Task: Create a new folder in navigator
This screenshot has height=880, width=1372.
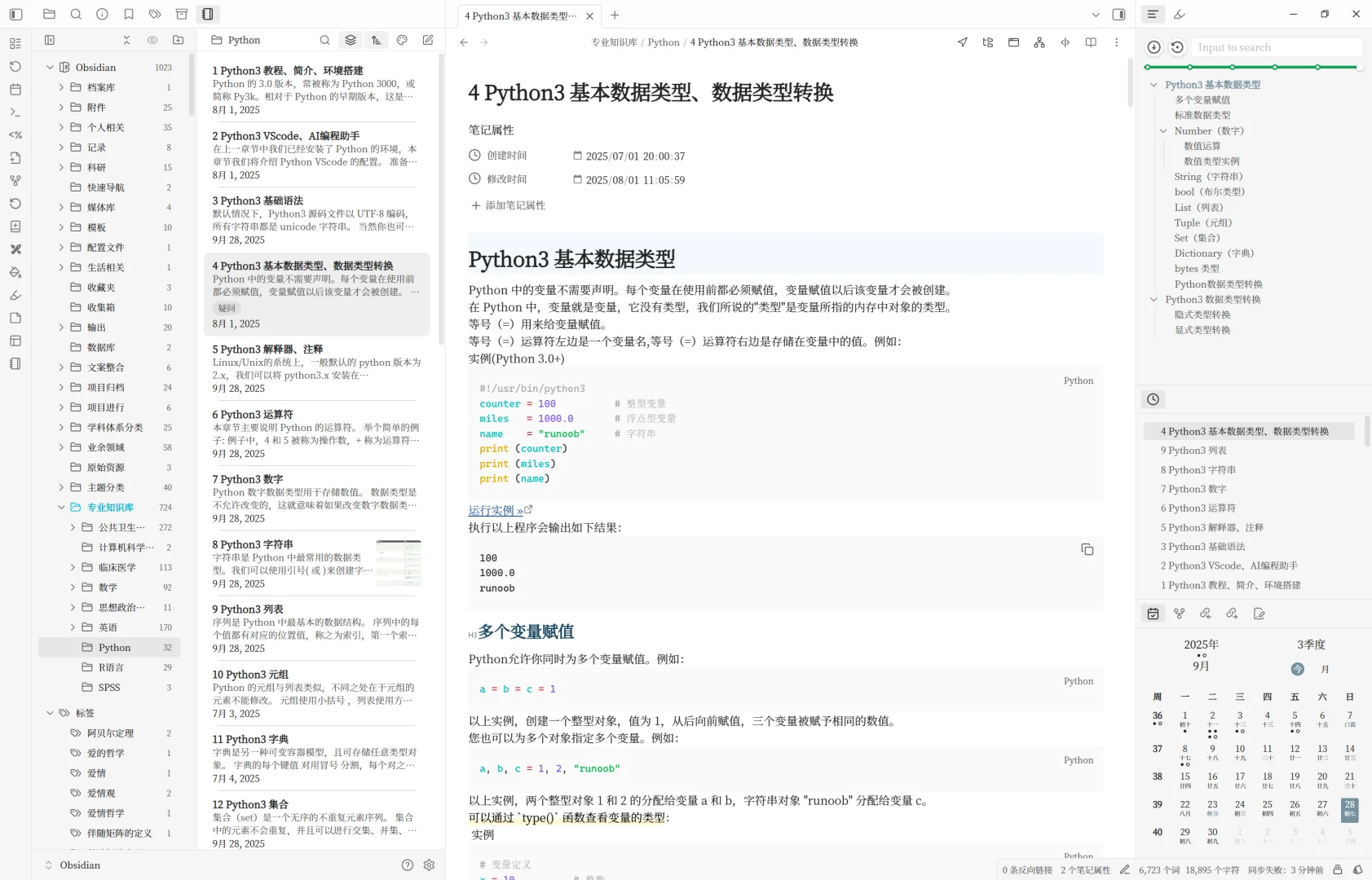Action: click(179, 40)
